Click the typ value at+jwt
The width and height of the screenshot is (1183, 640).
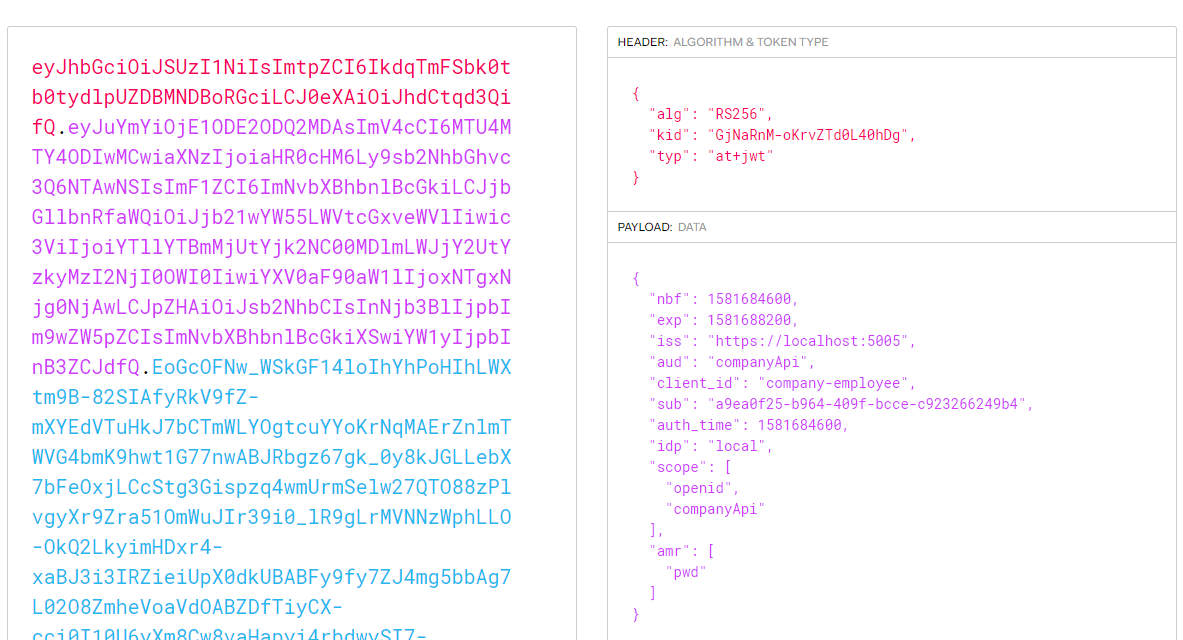(740, 156)
